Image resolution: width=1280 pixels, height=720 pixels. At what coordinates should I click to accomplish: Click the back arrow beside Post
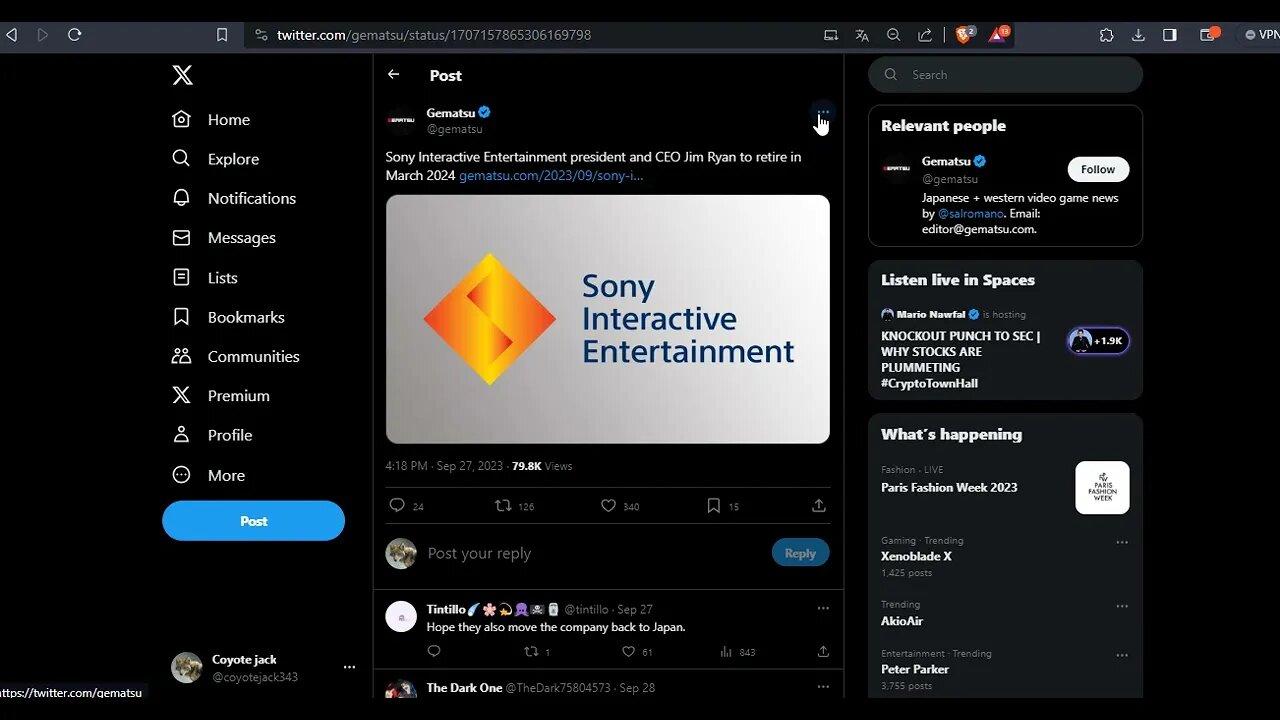click(x=394, y=74)
